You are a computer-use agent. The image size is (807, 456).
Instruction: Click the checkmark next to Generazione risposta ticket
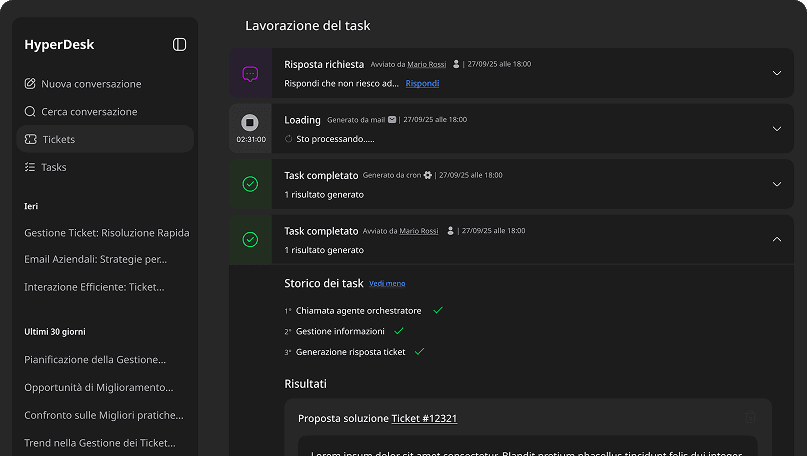point(419,352)
